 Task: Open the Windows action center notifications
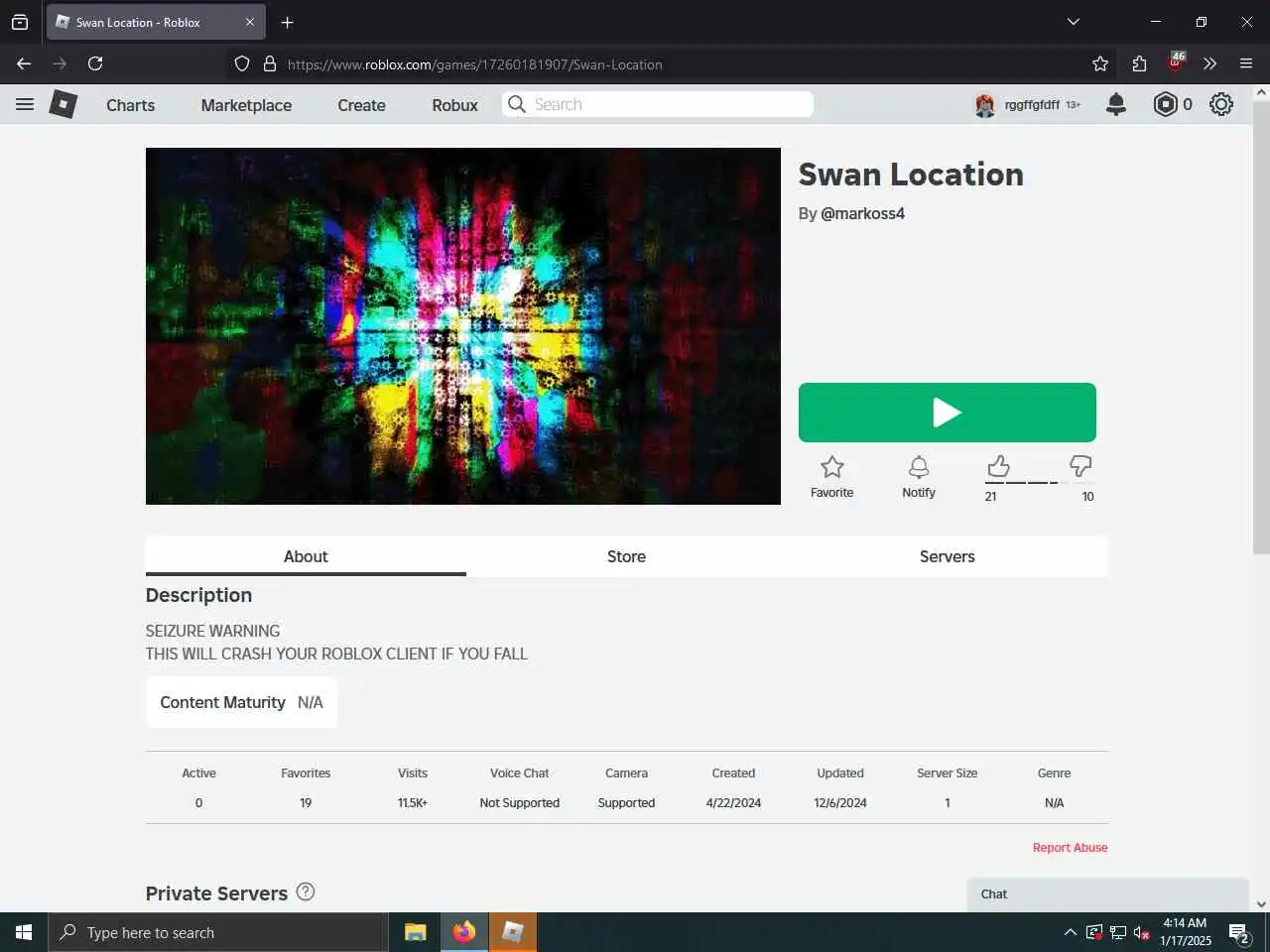1240,932
